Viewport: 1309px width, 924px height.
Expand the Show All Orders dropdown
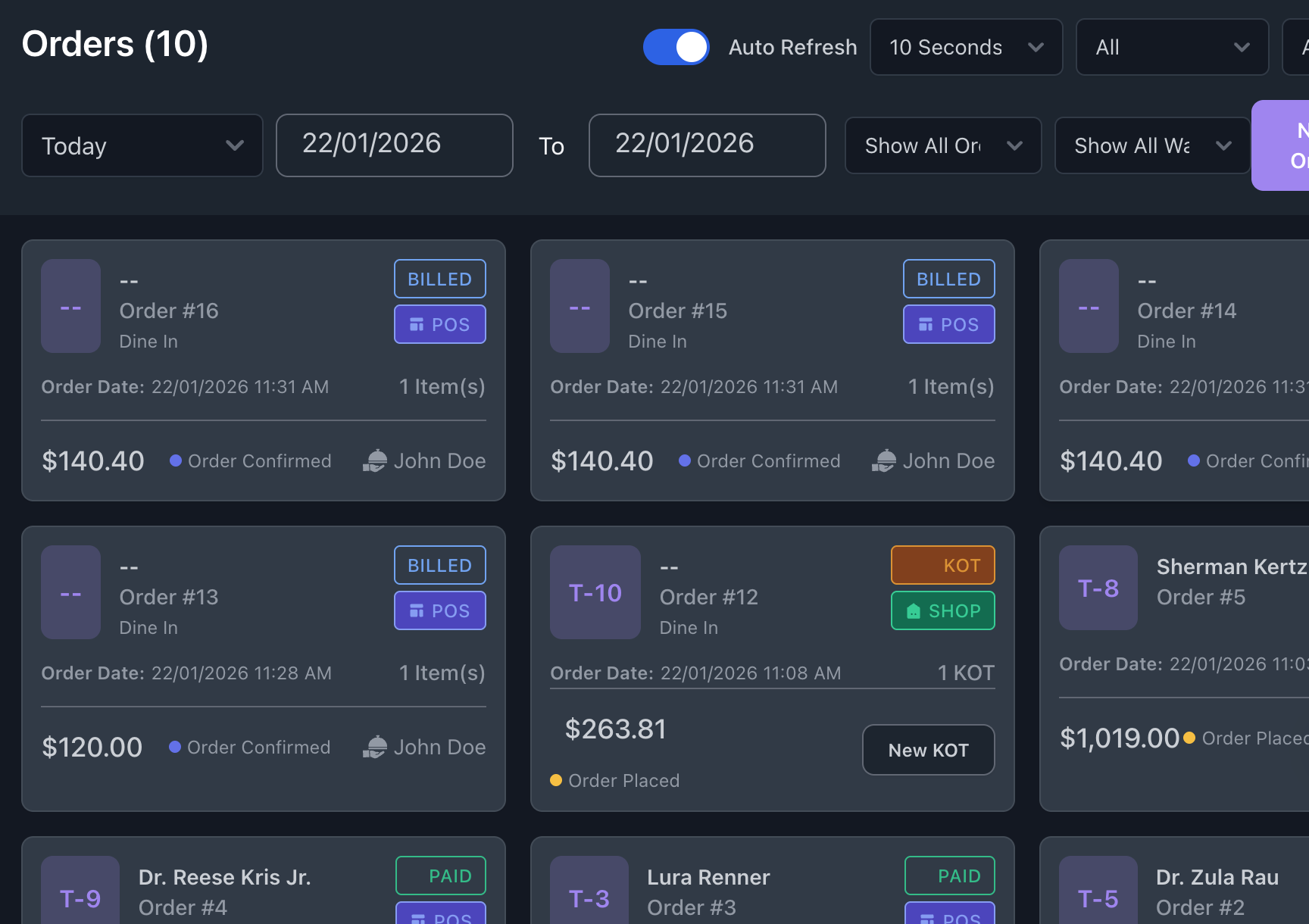943,145
